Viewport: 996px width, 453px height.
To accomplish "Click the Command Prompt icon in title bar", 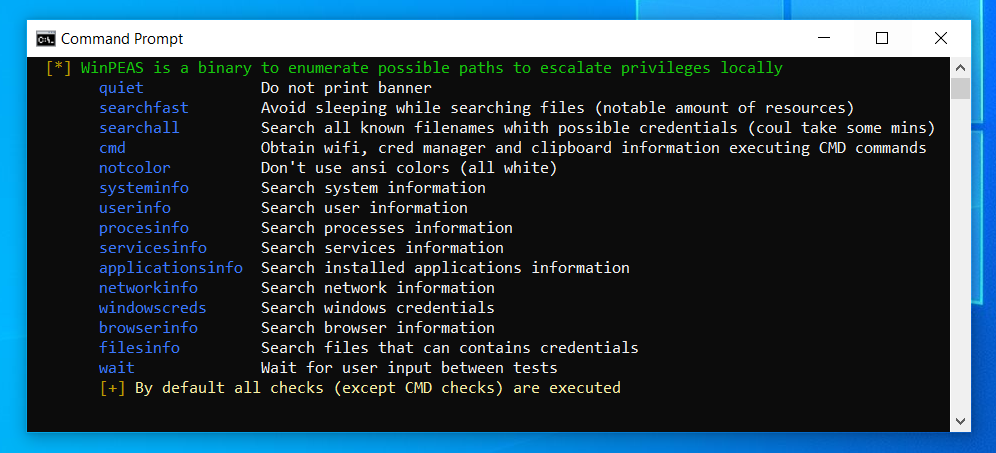I will click(x=45, y=39).
